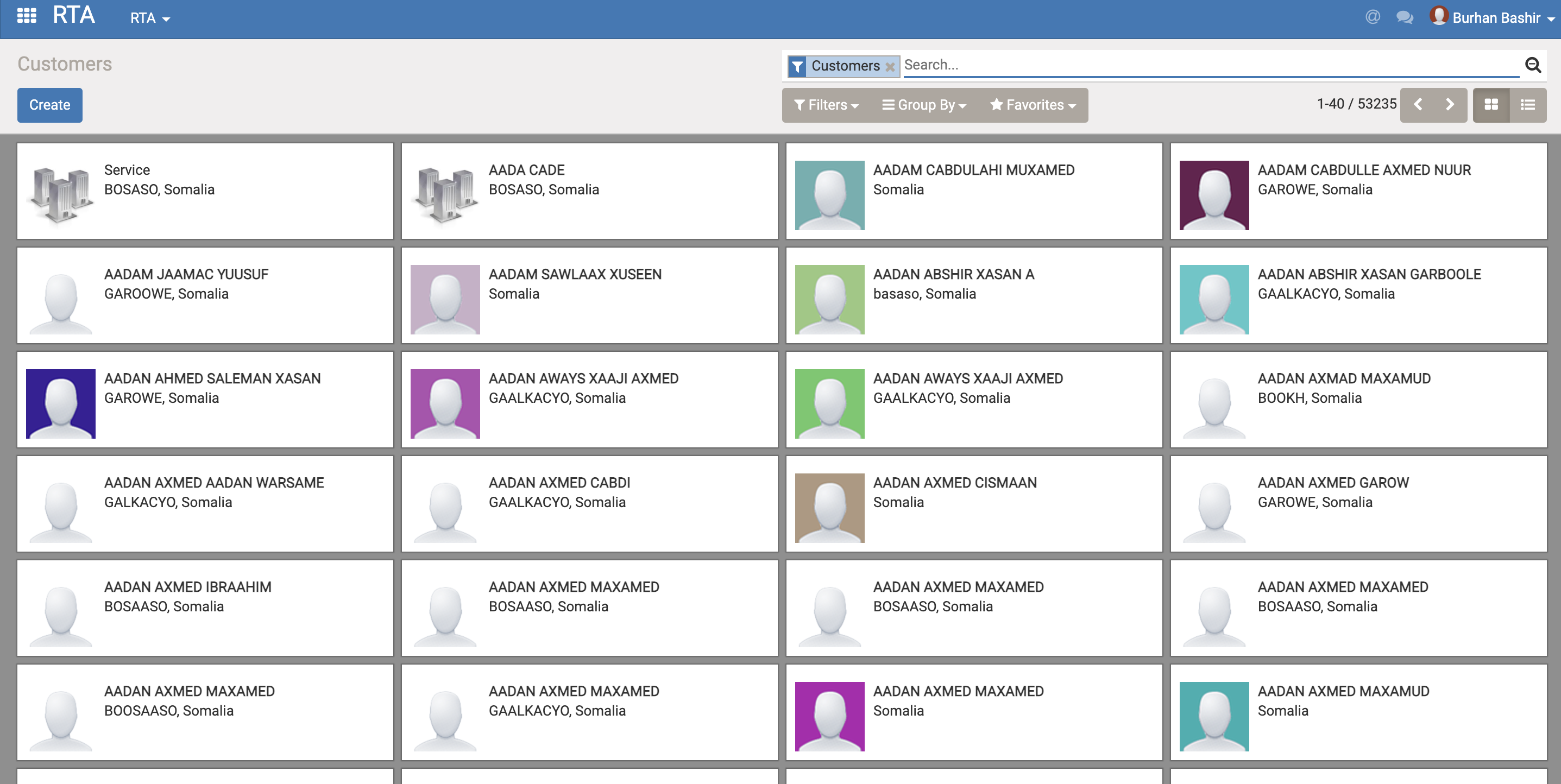Open AADAN AWAYS XAAJI AXMED green avatar
The image size is (1561, 784).
(829, 403)
